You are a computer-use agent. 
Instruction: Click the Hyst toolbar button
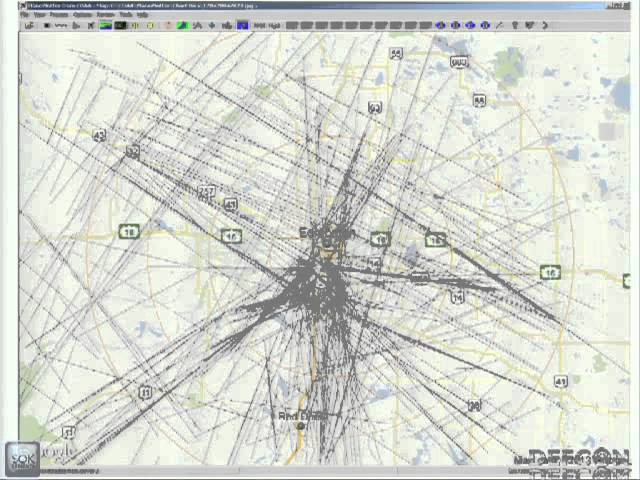(274, 26)
